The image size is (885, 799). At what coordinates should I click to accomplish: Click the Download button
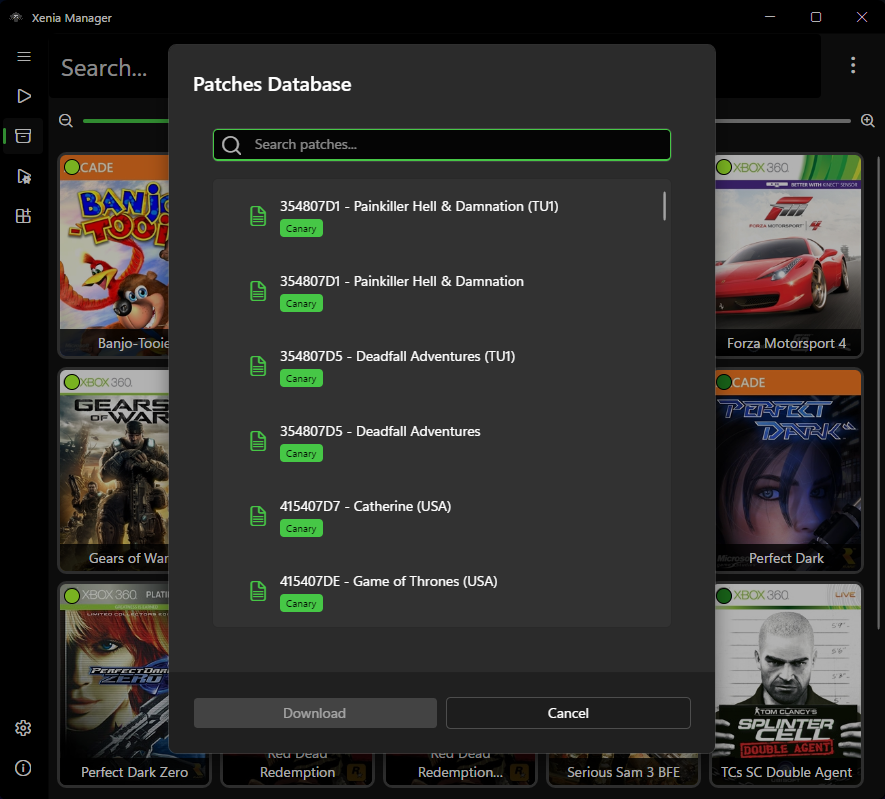[x=315, y=713]
